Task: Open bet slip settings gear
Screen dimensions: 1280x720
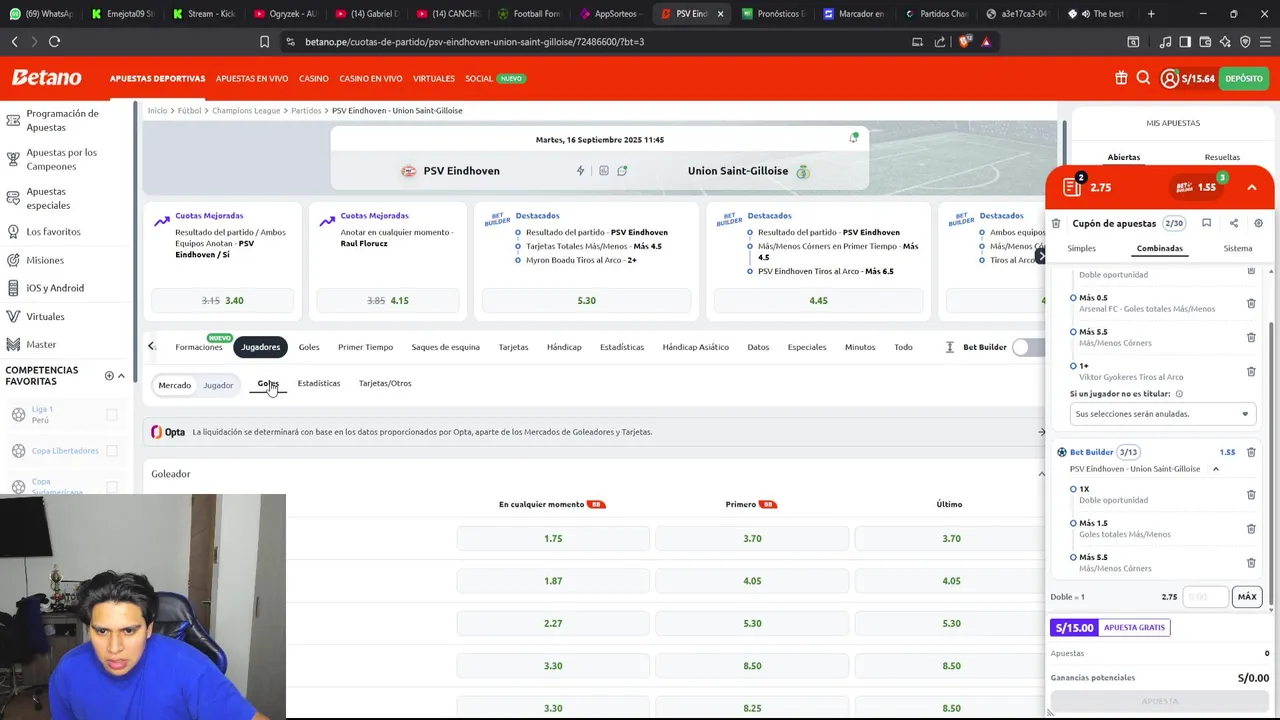Action: (1259, 223)
